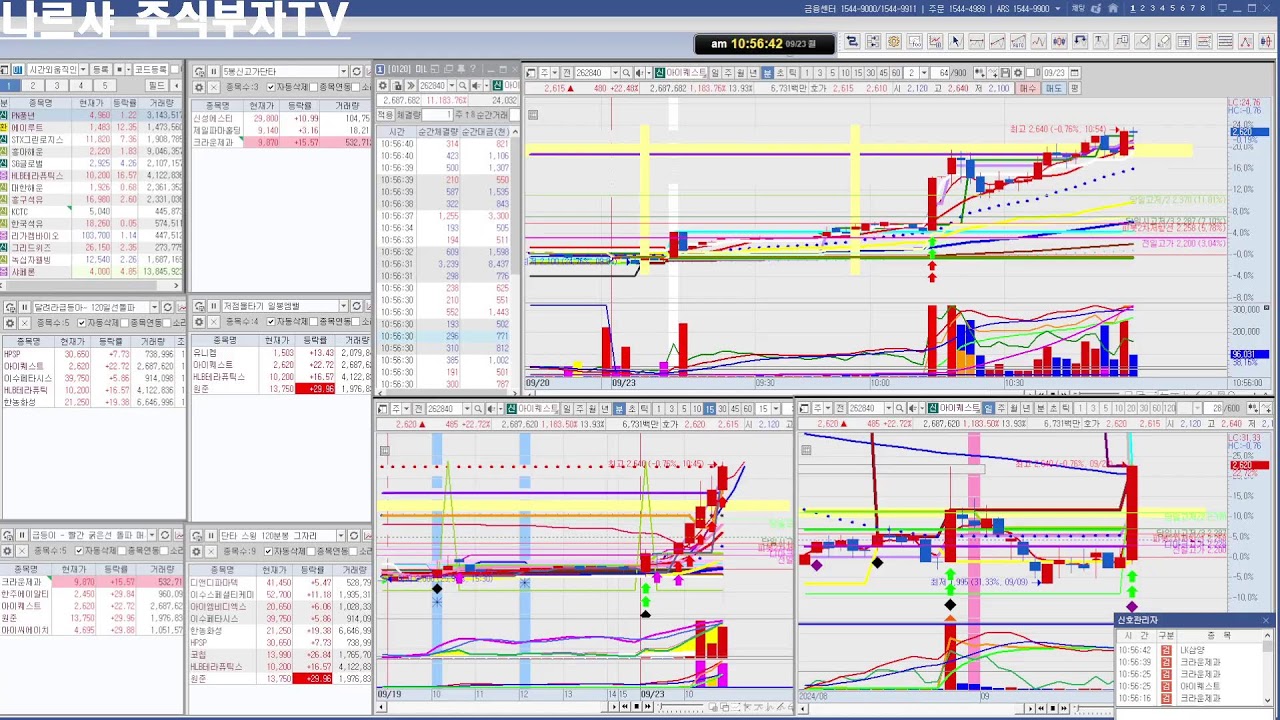Toggle 종목연동 checkbox in the 저점돌파기 일봉캡밸 panel
Viewport: 1280px width, 720px height.
[x=313, y=322]
